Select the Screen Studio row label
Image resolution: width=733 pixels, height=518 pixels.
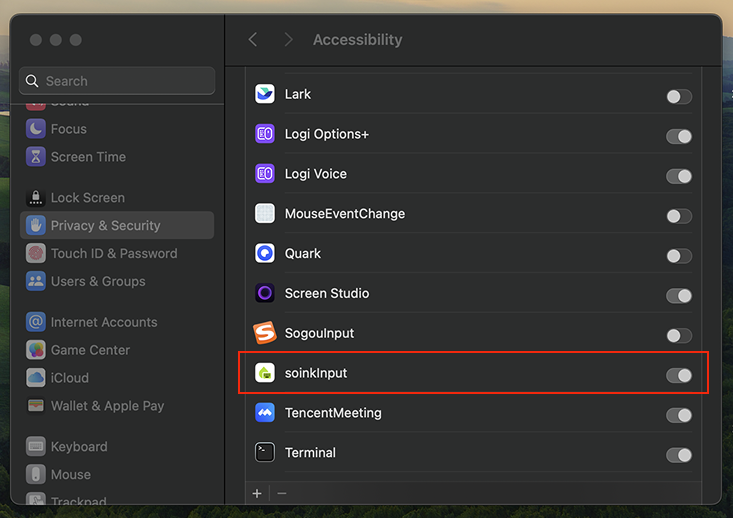point(327,293)
